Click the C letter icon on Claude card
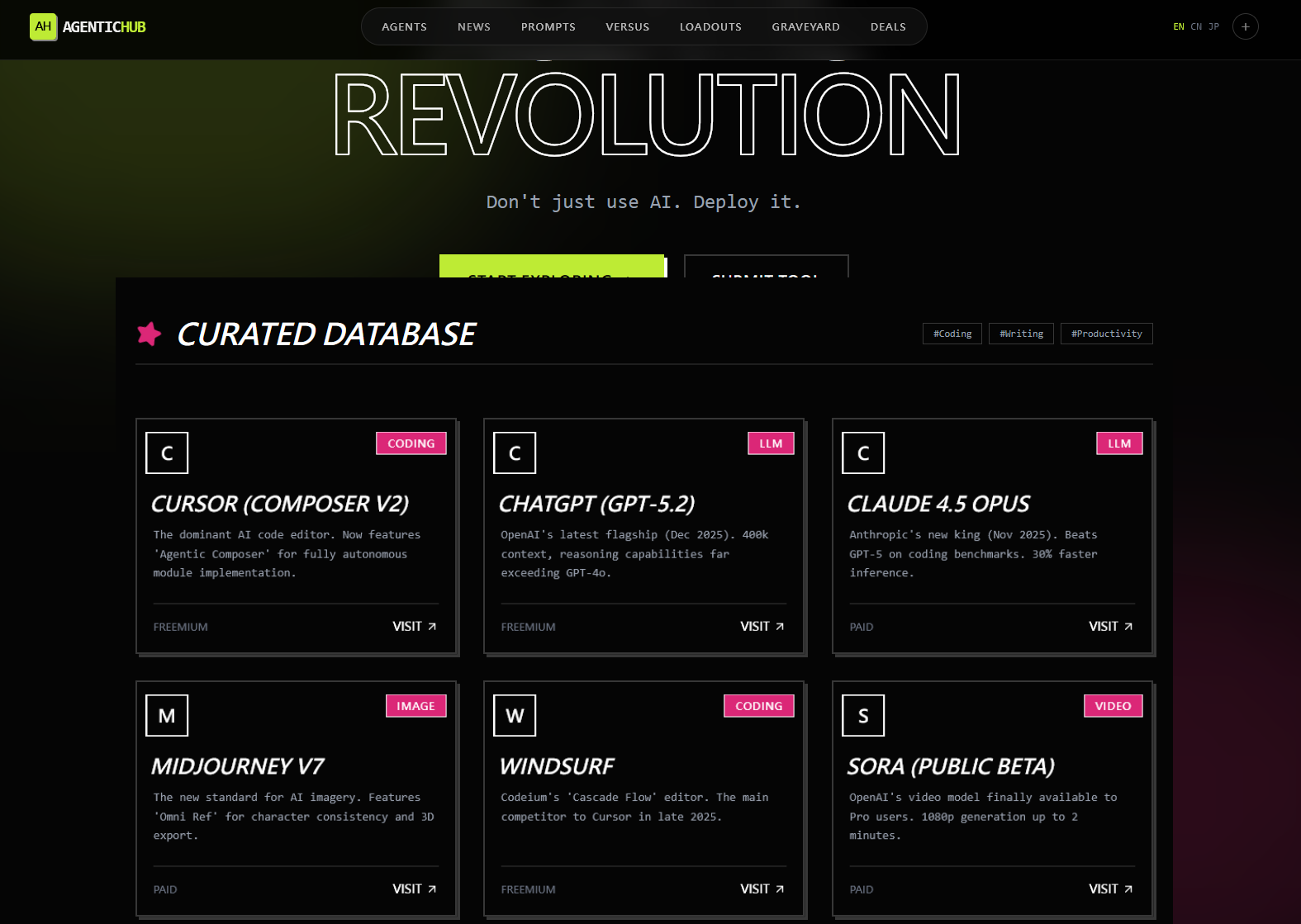Viewport: 1301px width, 924px height. [863, 453]
